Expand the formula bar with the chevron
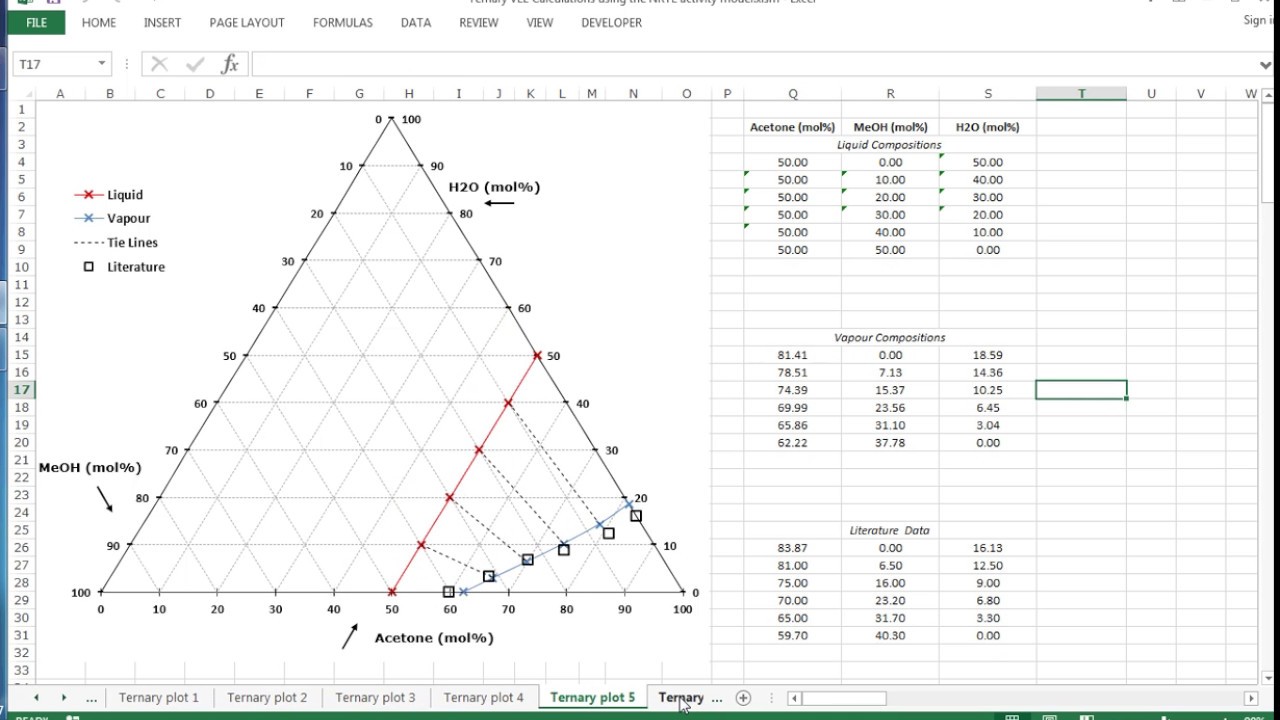The width and height of the screenshot is (1280, 720). [x=1266, y=65]
